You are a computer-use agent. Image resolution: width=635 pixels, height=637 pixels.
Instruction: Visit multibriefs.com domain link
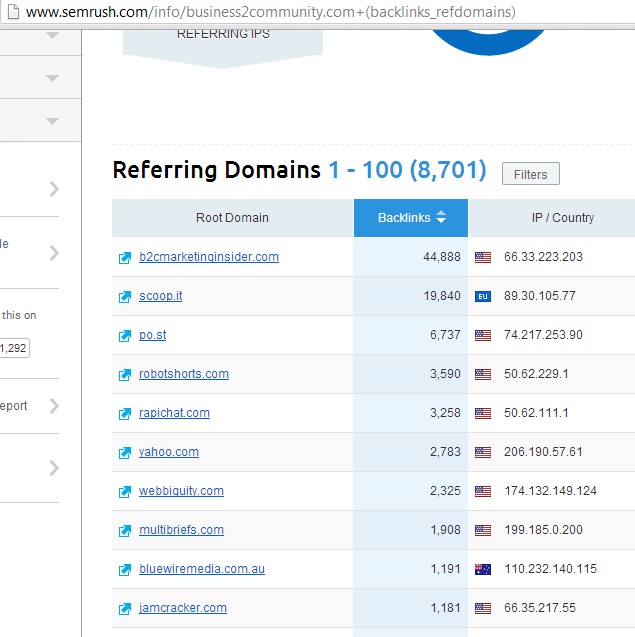181,530
